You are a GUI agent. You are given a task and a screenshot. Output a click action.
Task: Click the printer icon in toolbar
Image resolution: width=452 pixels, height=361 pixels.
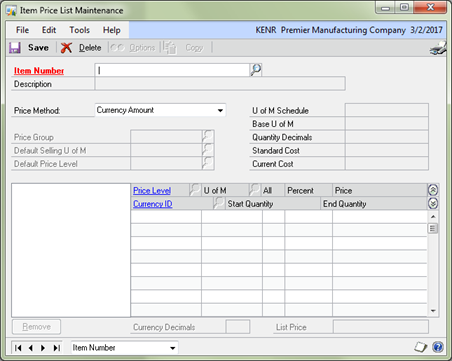point(438,48)
